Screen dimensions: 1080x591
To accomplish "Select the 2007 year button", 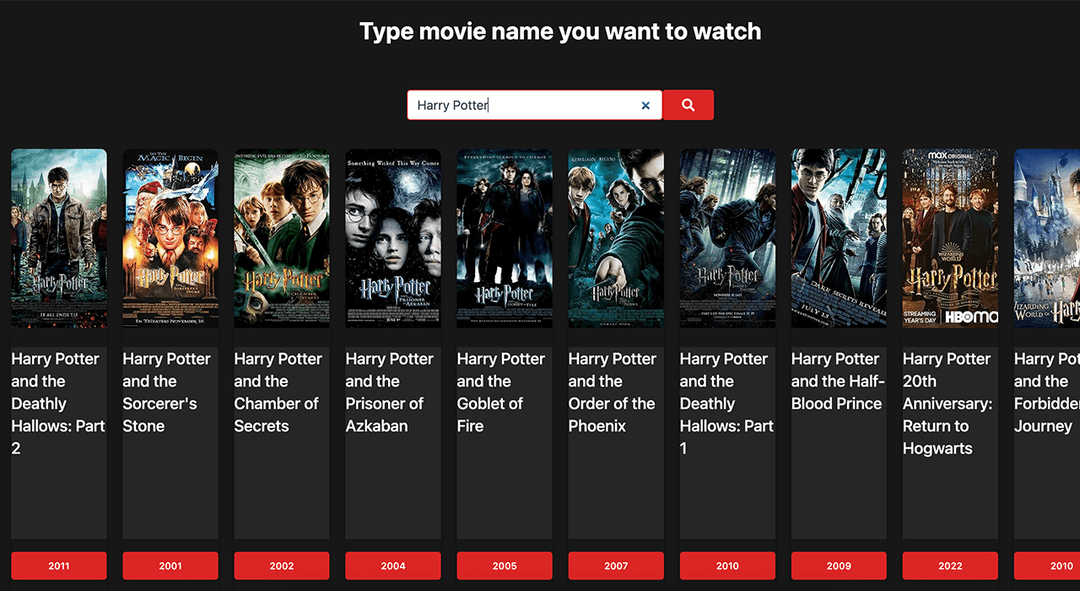I will coord(616,566).
